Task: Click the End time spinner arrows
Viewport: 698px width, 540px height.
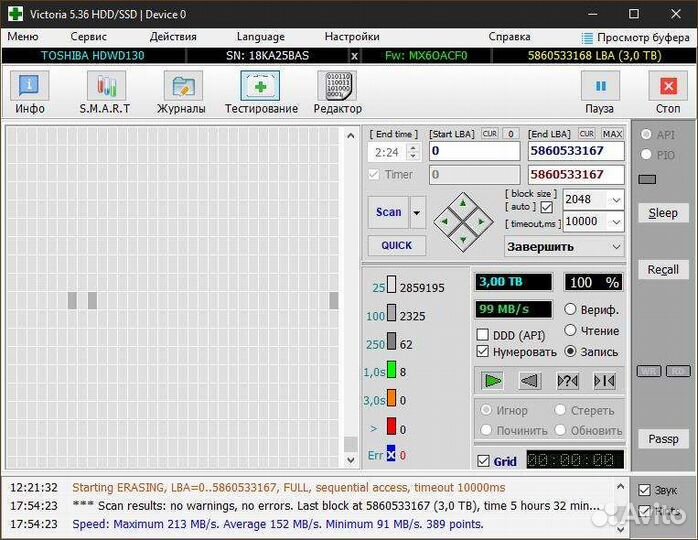Action: pos(413,152)
